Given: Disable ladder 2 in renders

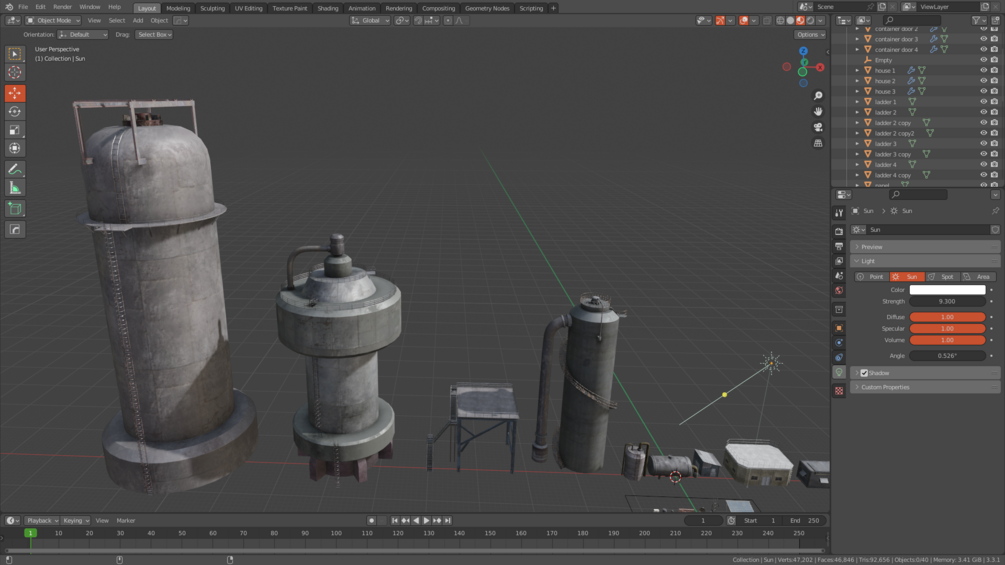Looking at the screenshot, I should 994,112.
